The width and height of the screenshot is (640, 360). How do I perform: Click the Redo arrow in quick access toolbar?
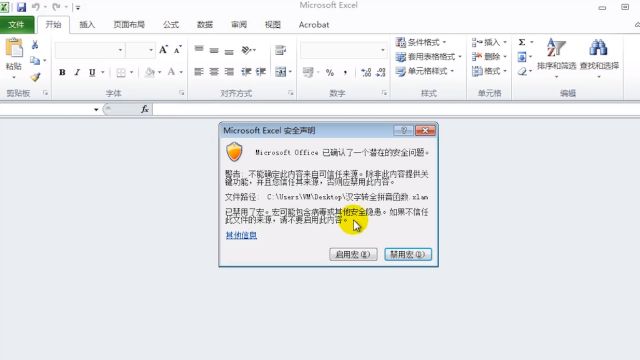[56, 7]
